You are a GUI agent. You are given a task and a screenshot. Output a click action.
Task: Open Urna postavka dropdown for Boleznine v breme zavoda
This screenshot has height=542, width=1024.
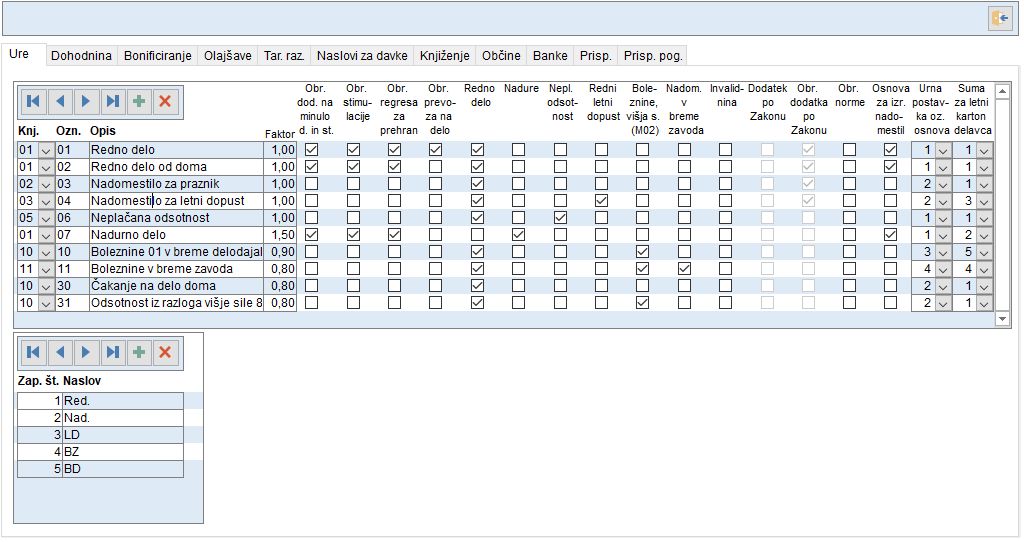pos(943,269)
